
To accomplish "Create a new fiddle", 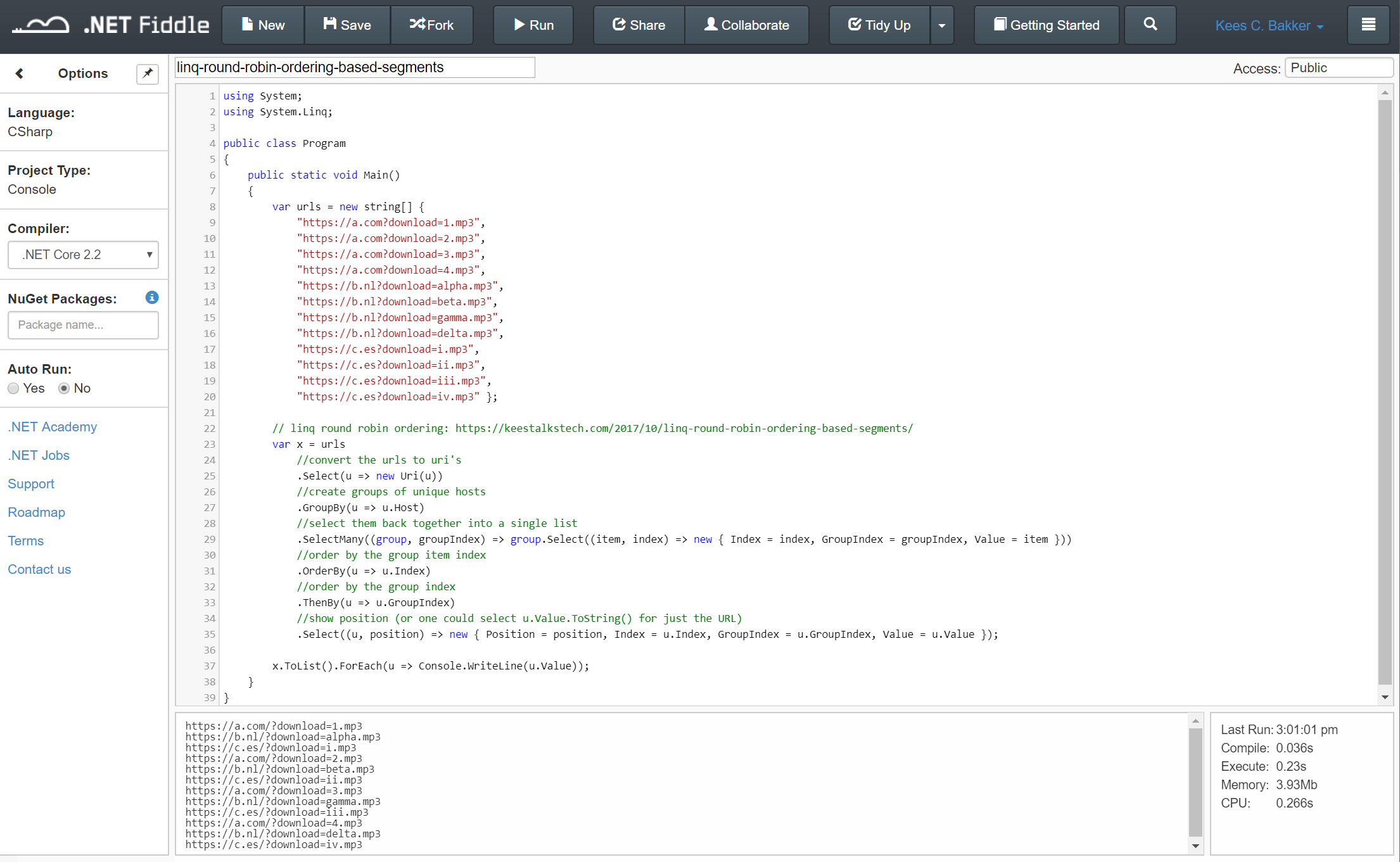I will tap(262, 25).
